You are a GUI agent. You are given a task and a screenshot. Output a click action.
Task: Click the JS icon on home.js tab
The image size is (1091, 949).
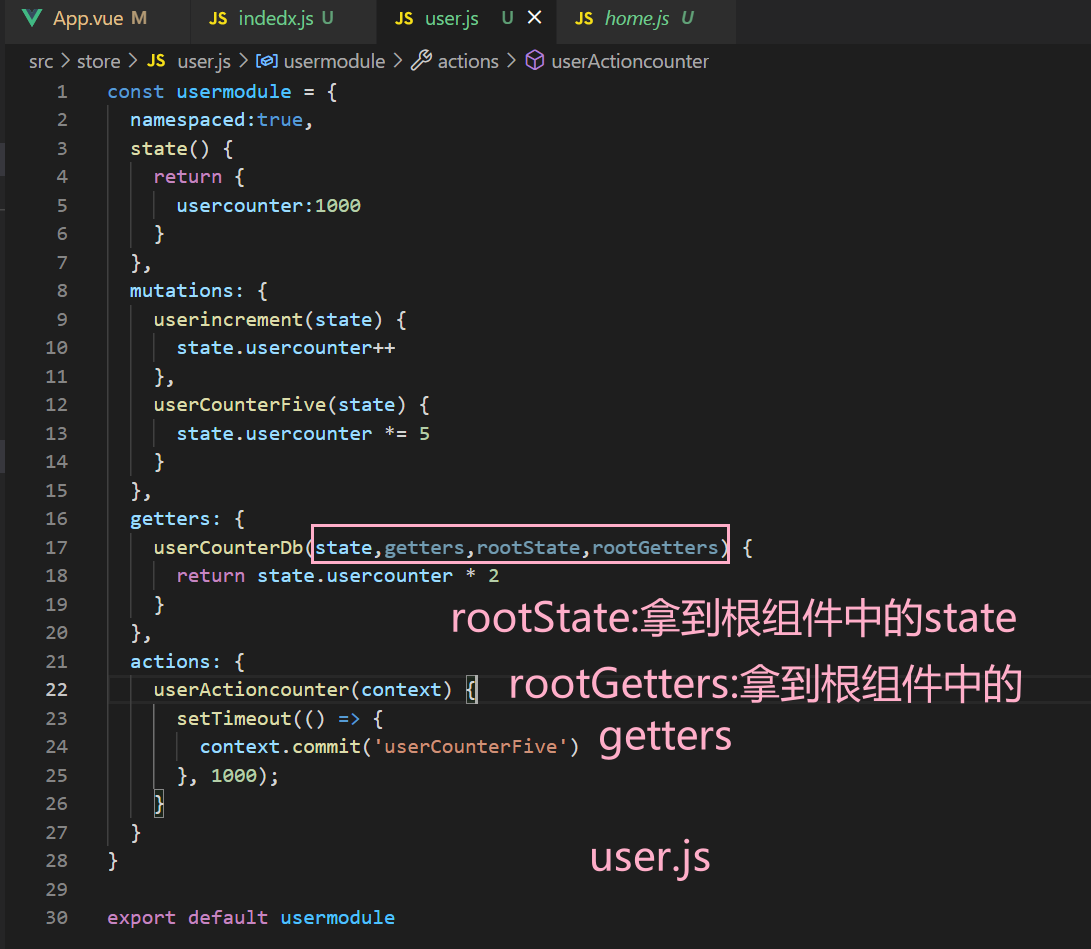[584, 19]
